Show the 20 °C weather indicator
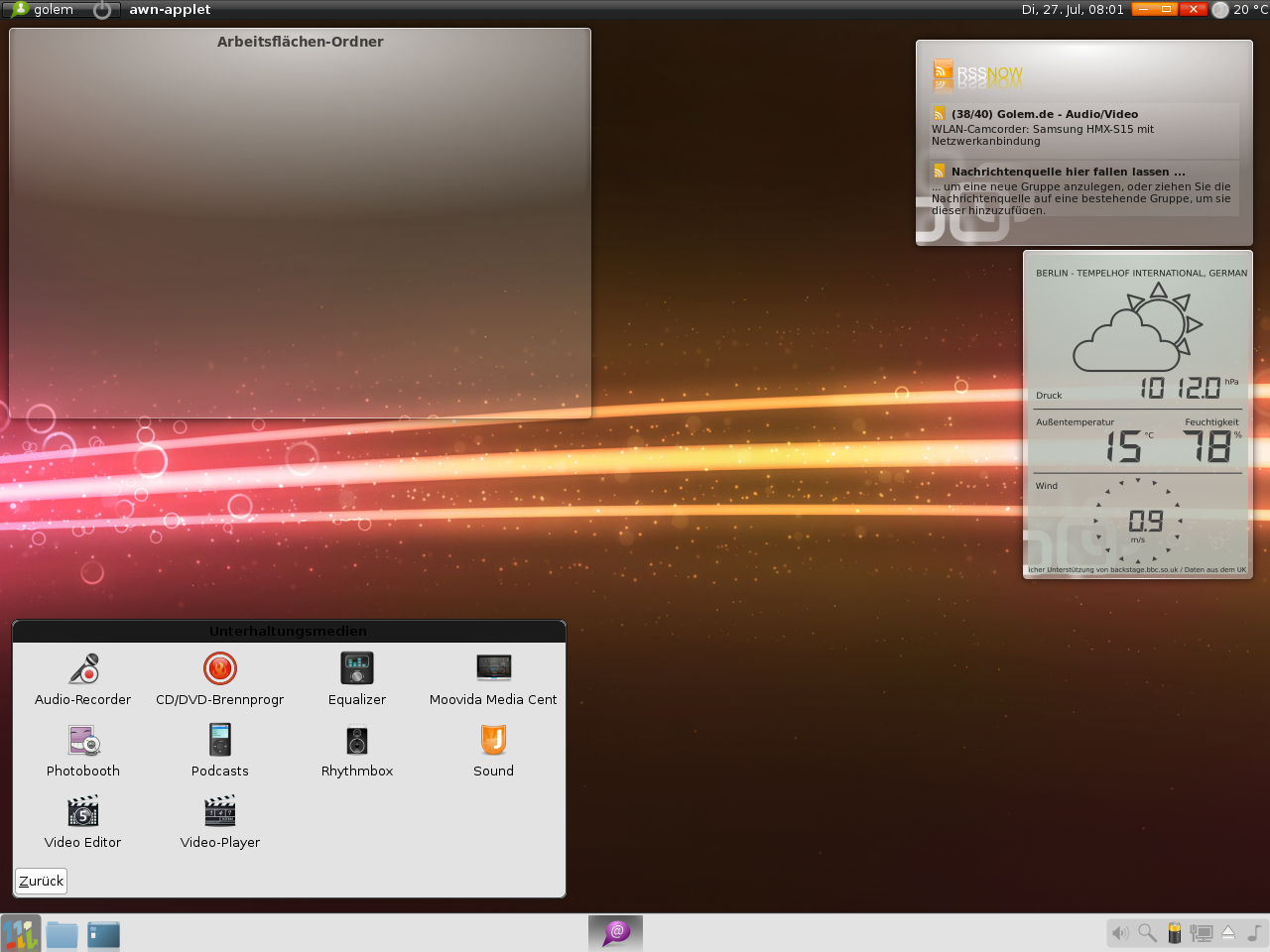The image size is (1270, 952). tap(1240, 10)
